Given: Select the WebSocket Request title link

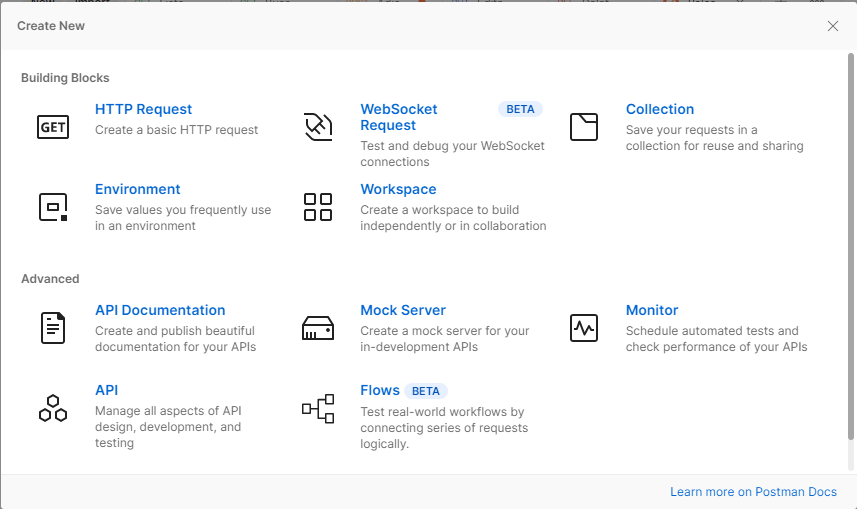Looking at the screenshot, I should pyautogui.click(x=398, y=117).
